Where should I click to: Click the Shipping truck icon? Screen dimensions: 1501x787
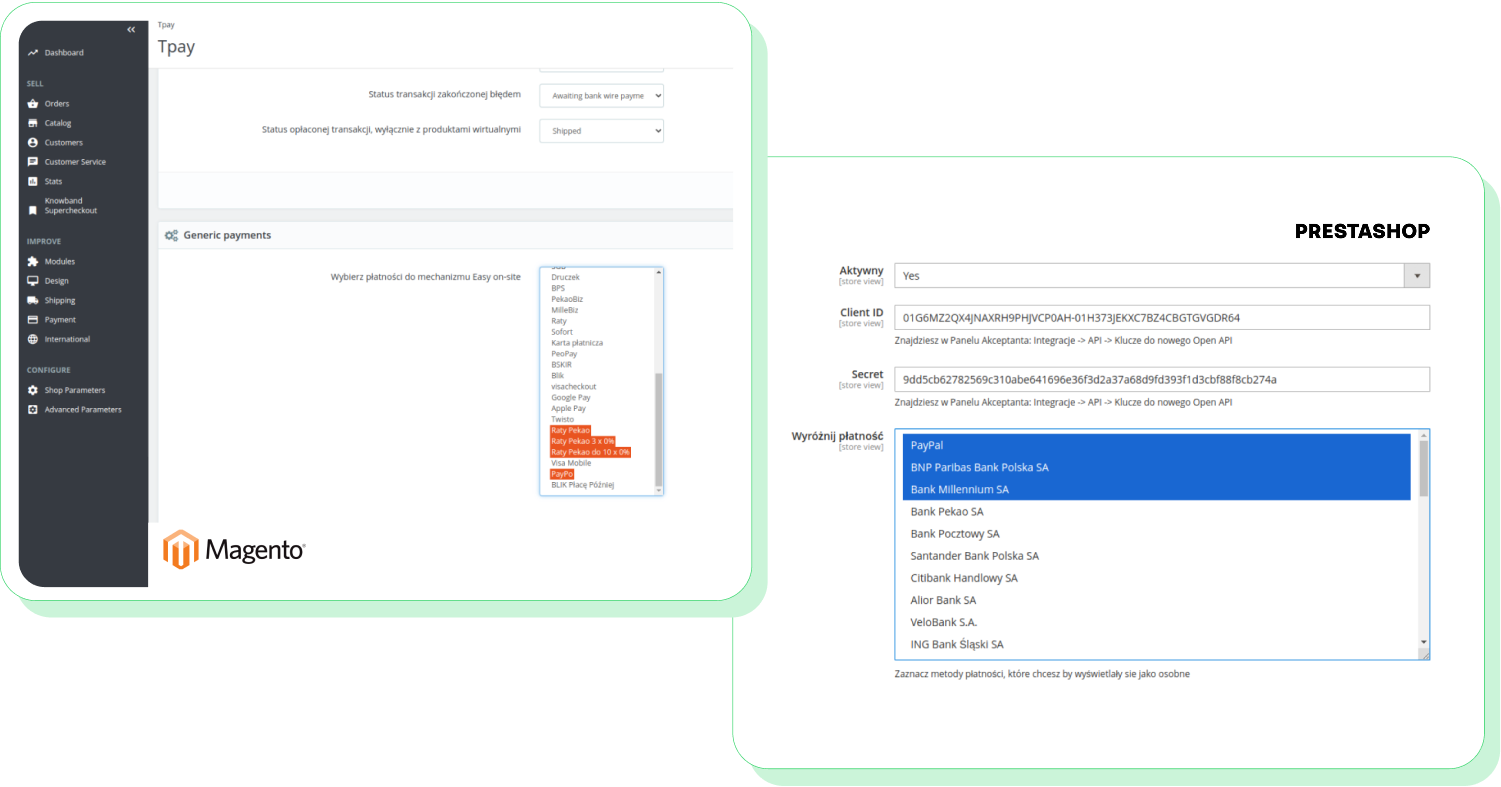(33, 301)
